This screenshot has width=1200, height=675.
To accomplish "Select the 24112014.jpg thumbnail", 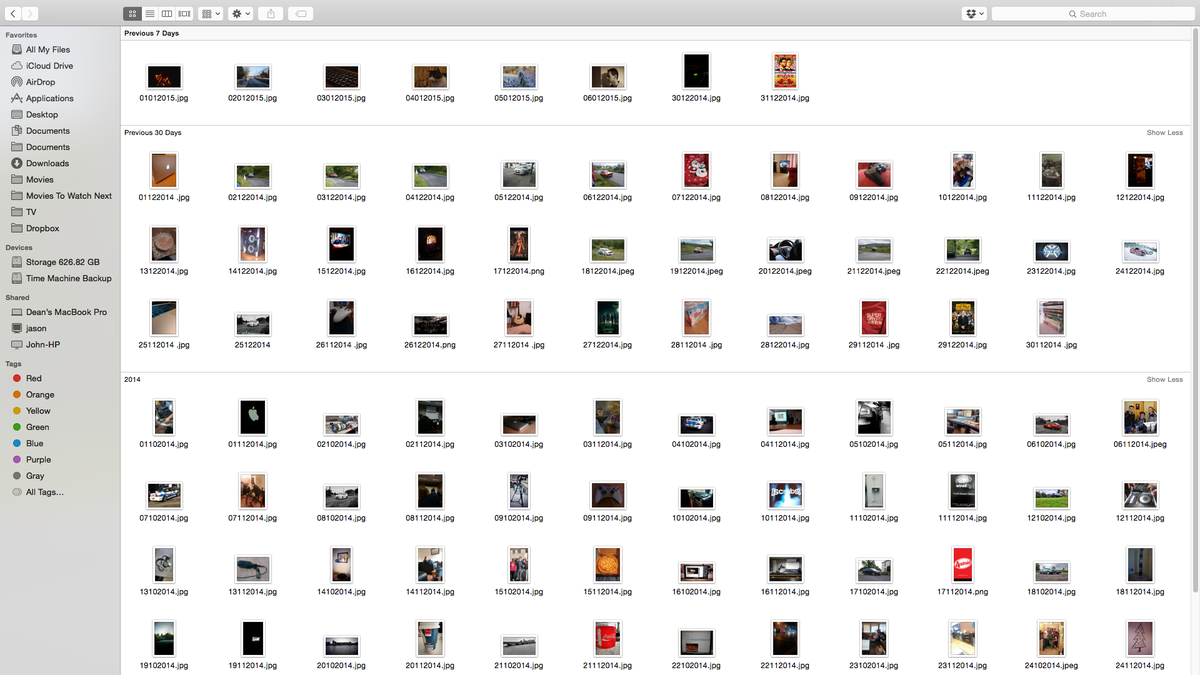I will coord(1140,638).
